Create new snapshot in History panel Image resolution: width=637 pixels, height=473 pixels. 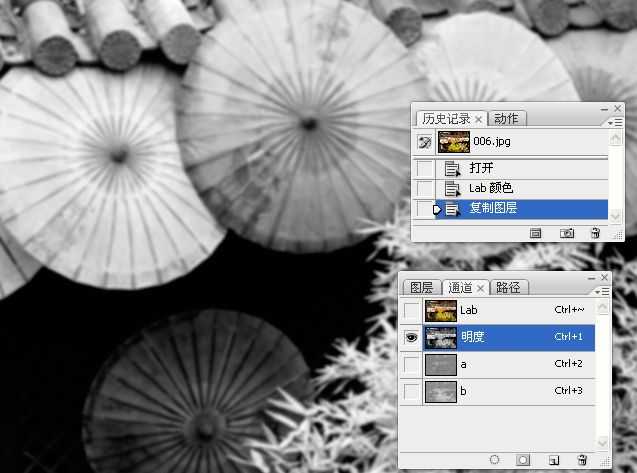(566, 233)
